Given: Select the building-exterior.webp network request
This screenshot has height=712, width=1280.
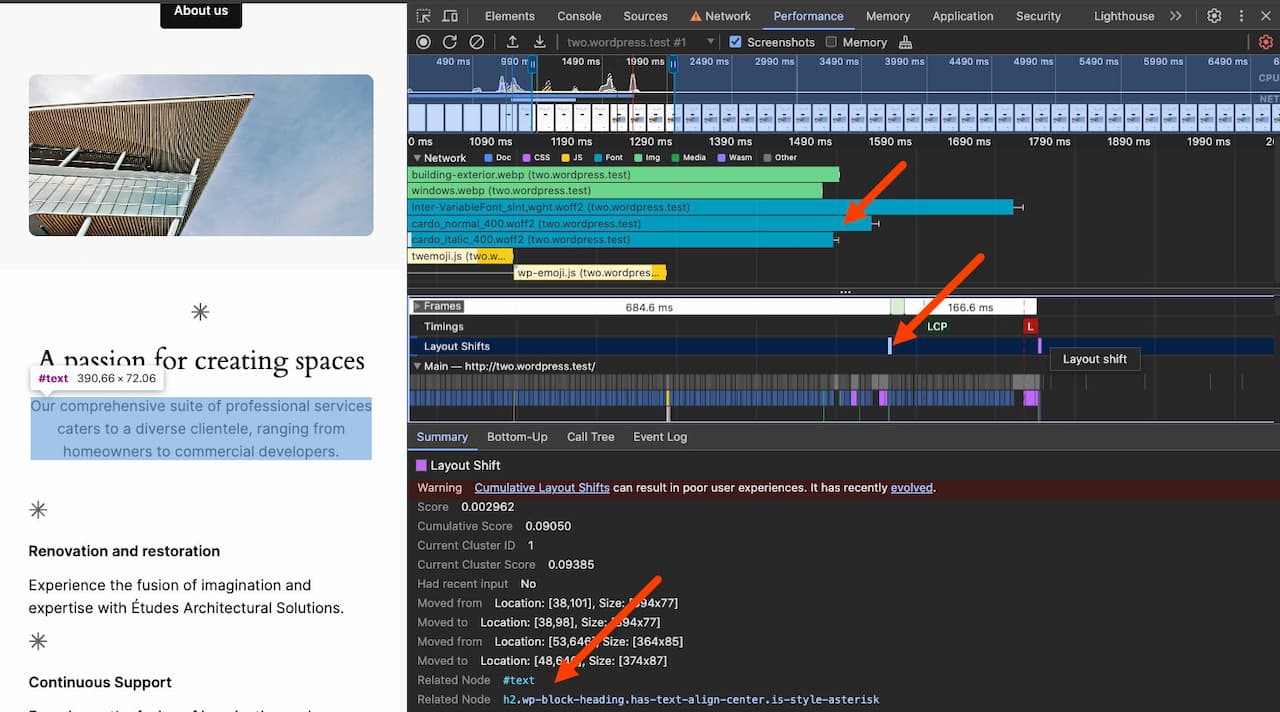Looking at the screenshot, I should point(624,174).
